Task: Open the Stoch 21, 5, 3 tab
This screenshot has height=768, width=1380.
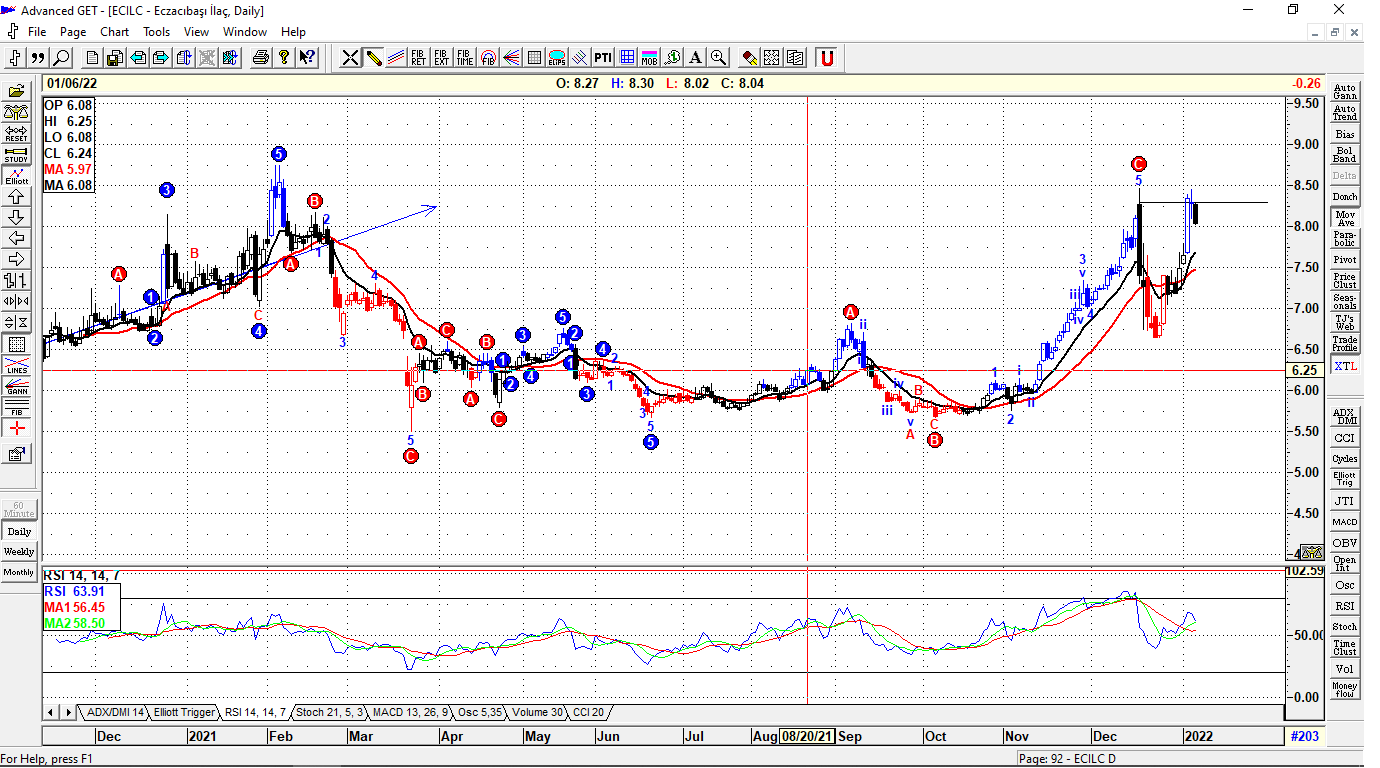Action: click(330, 713)
